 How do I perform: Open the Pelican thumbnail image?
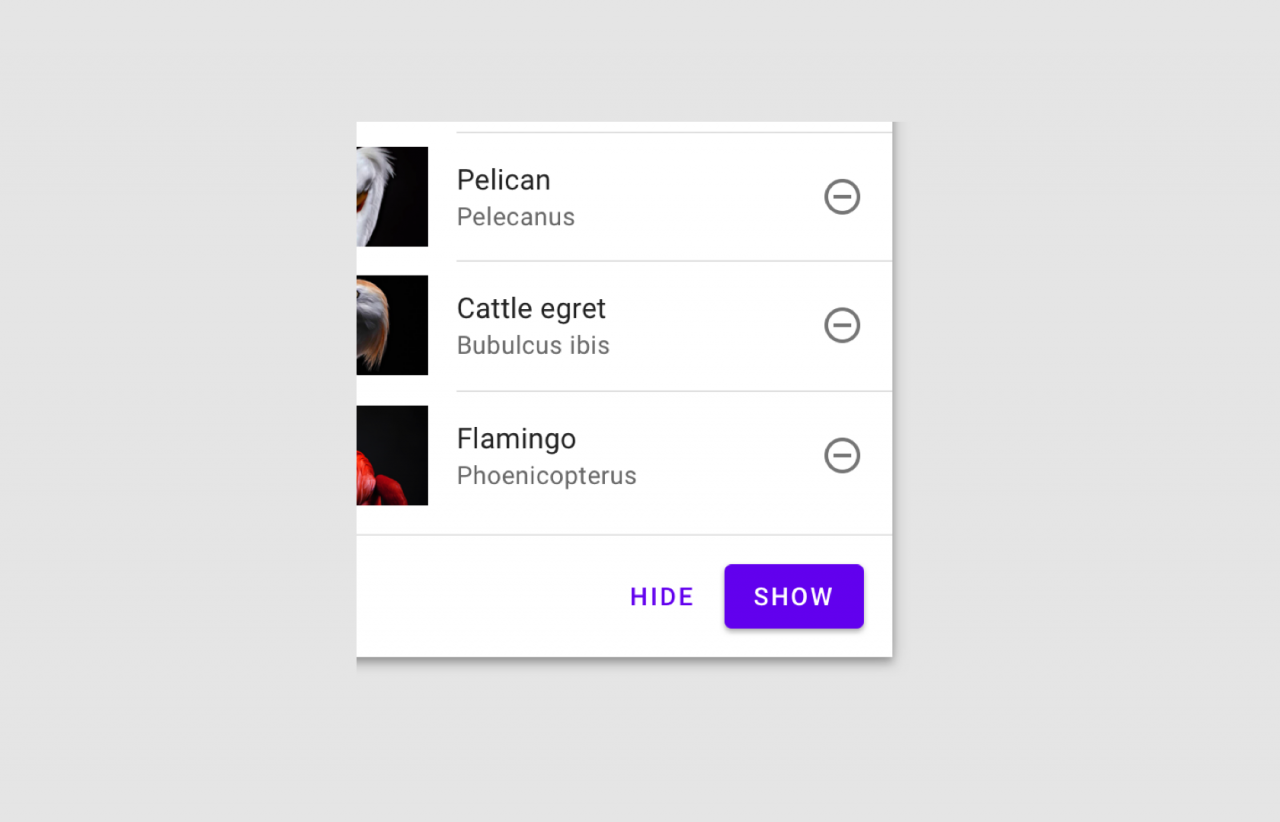(392, 197)
